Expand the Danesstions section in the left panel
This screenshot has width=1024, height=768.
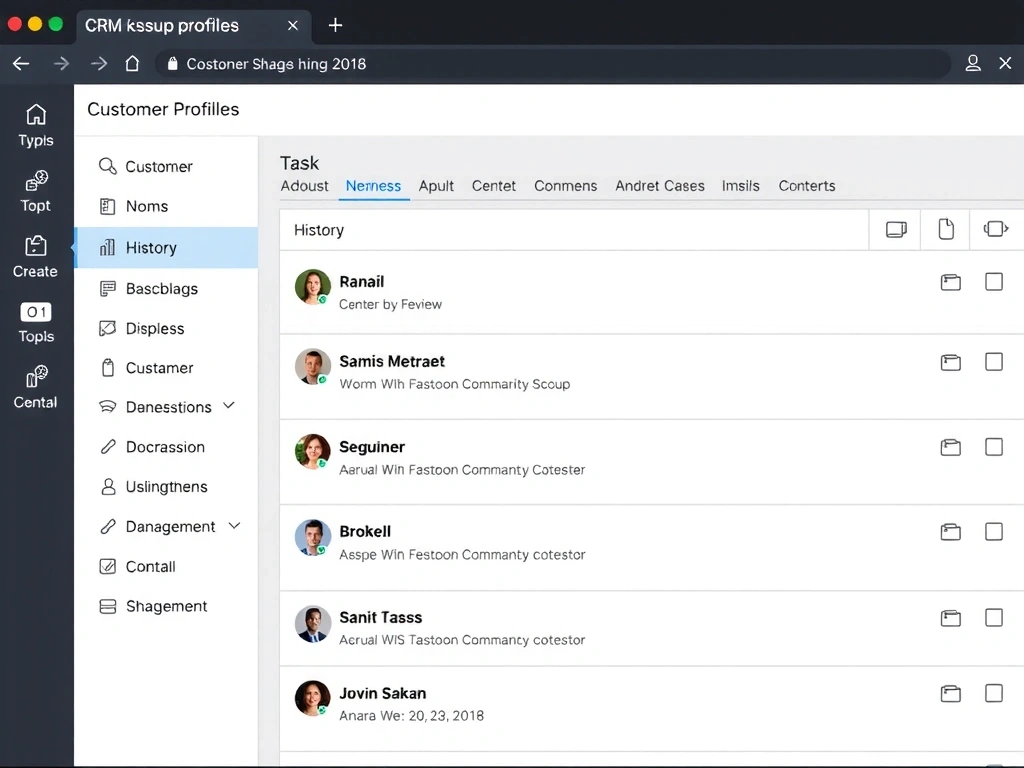[231, 407]
